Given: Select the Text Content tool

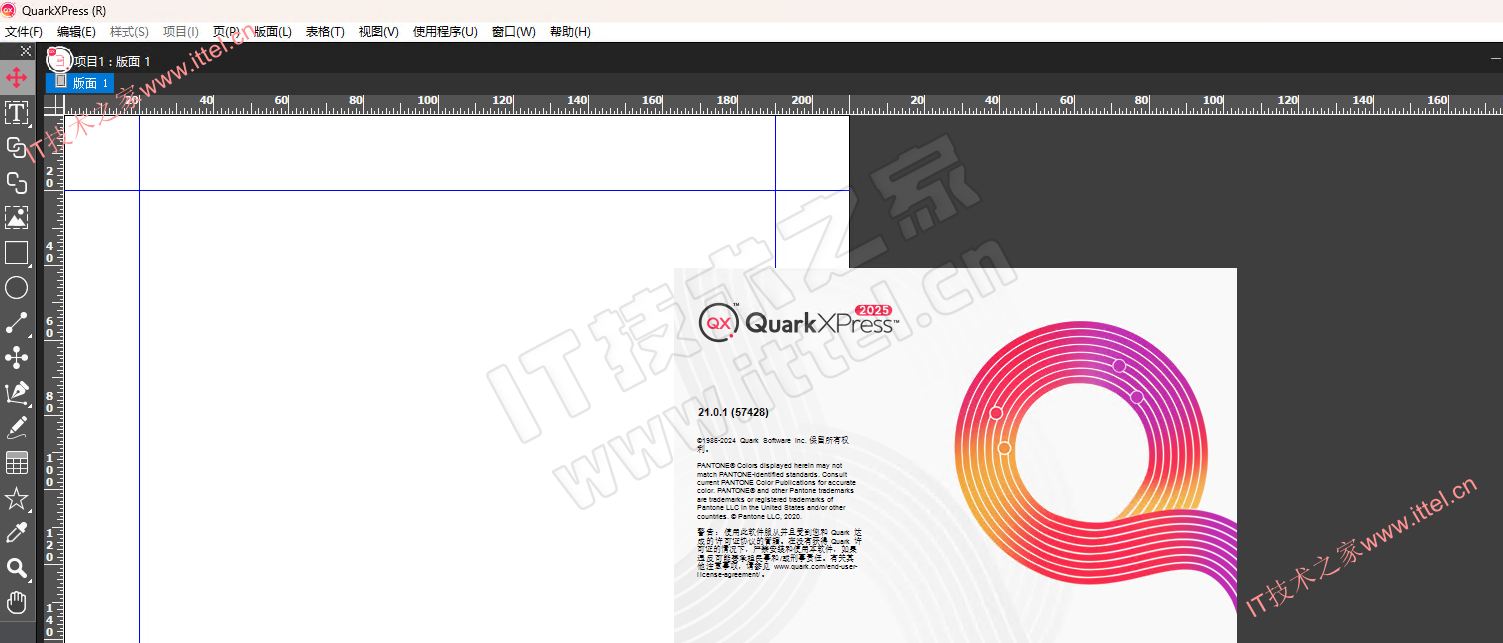Looking at the screenshot, I should click(16, 112).
